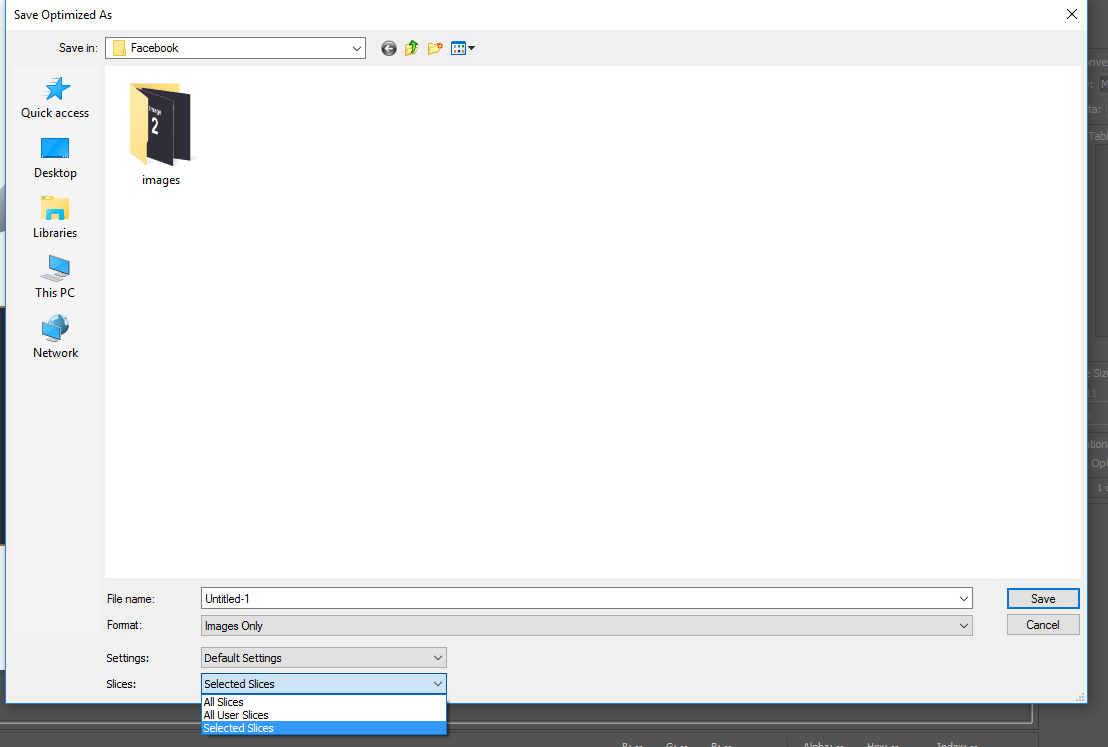Open Quick access in sidebar
The image size is (1108, 747).
pos(55,98)
